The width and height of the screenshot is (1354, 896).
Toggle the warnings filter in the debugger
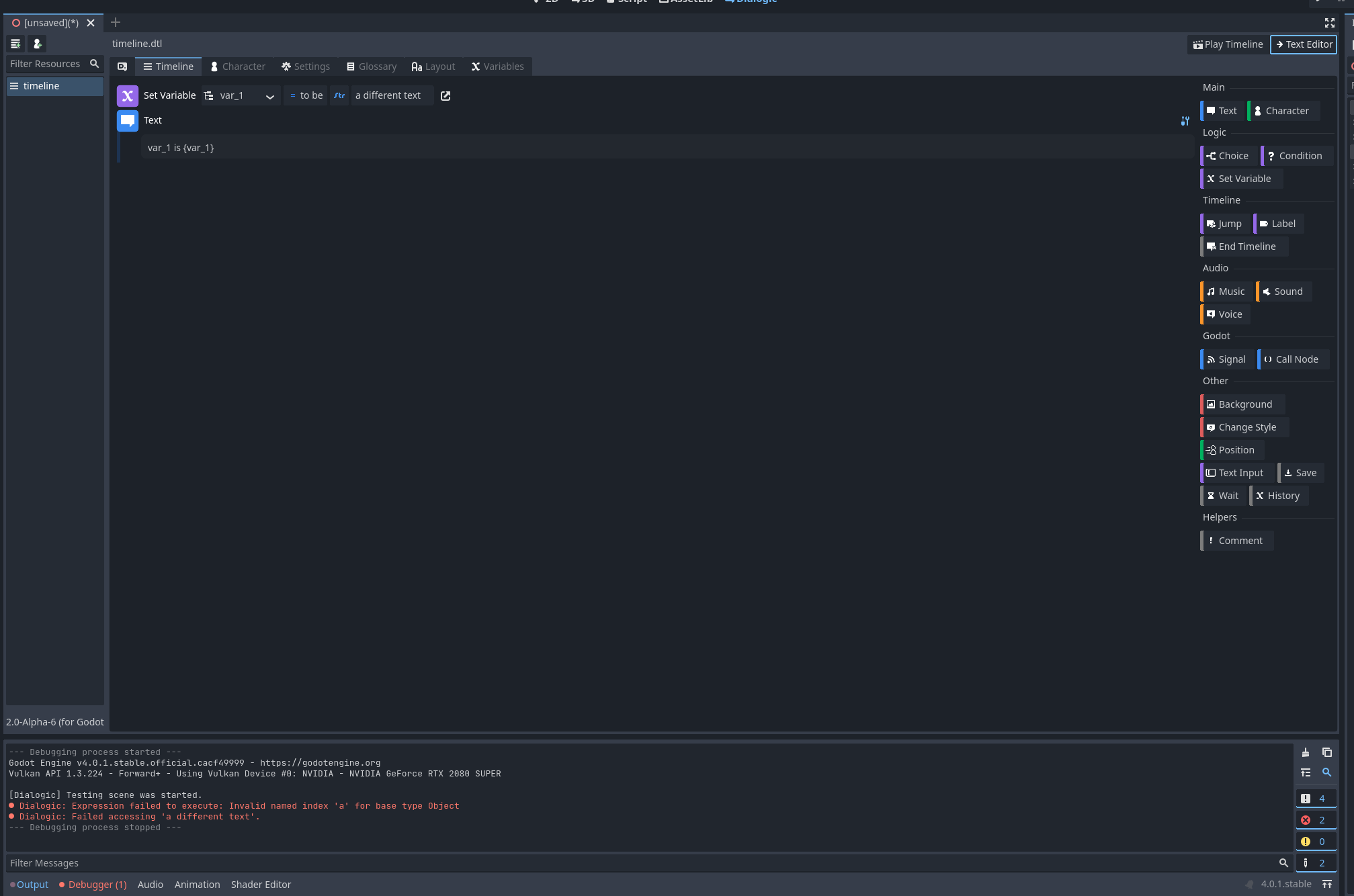point(1316,842)
